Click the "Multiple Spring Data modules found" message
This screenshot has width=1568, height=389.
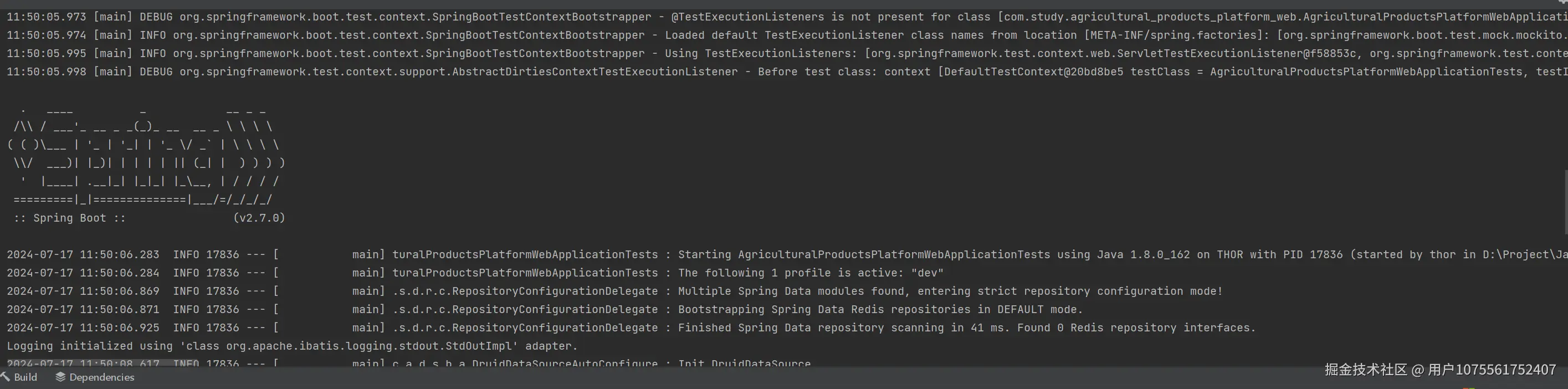pos(950,291)
